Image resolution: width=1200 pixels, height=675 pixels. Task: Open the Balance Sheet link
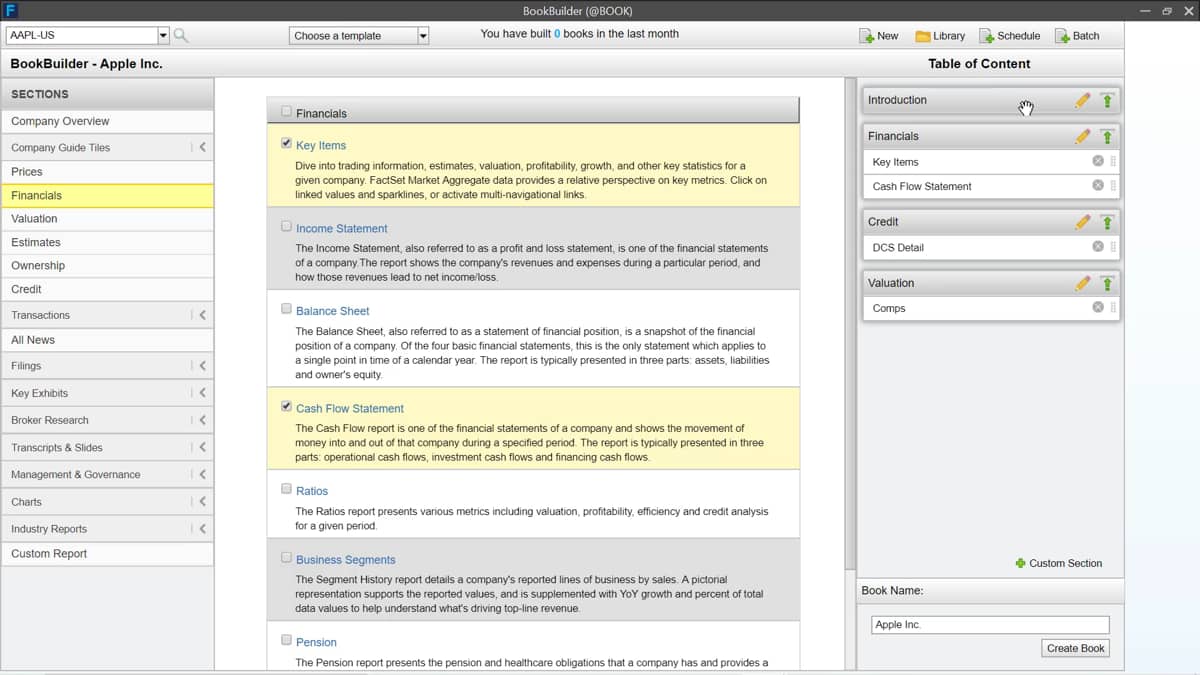point(333,311)
